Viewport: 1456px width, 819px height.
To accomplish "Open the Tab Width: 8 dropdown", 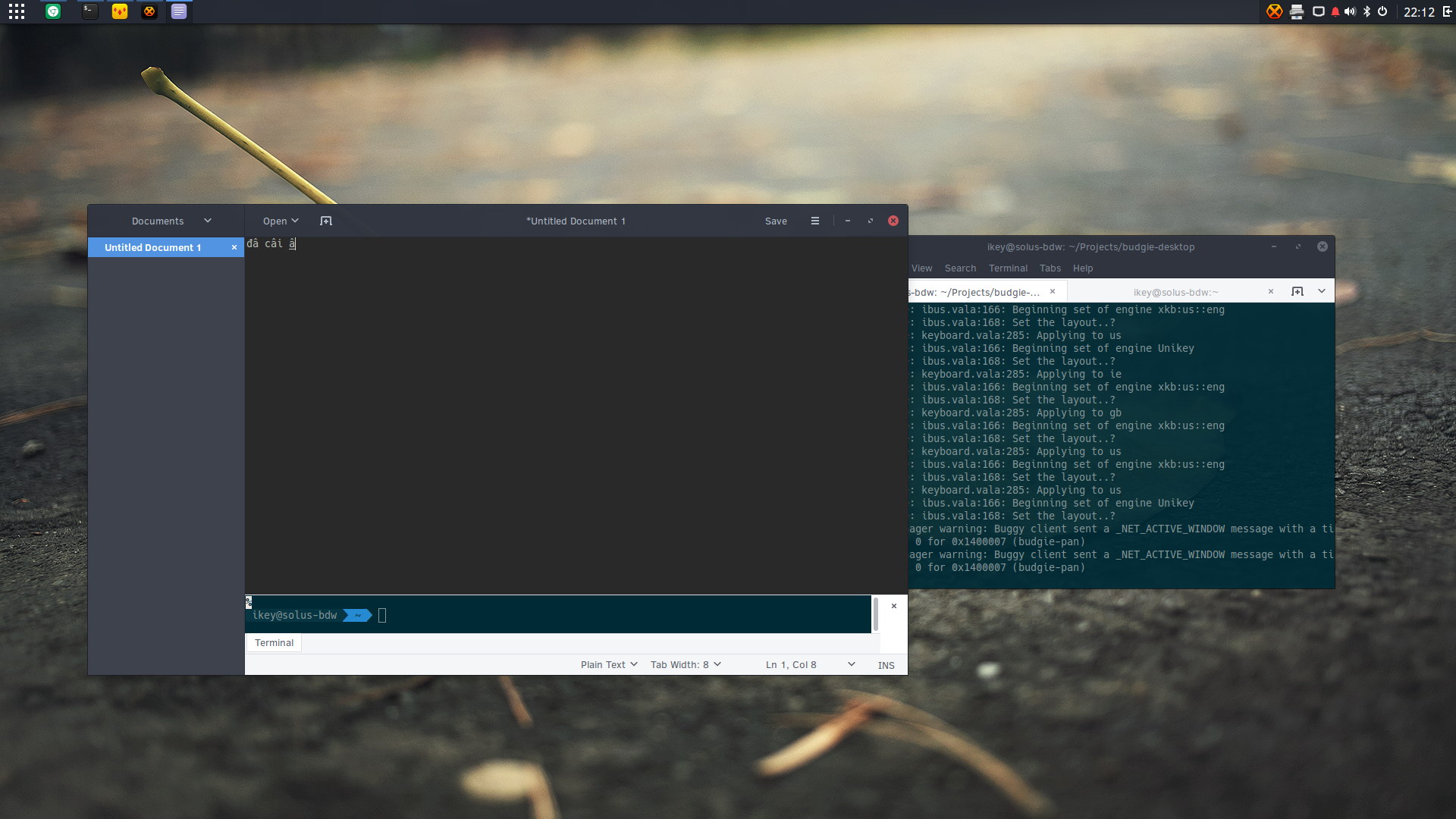I will [x=686, y=664].
